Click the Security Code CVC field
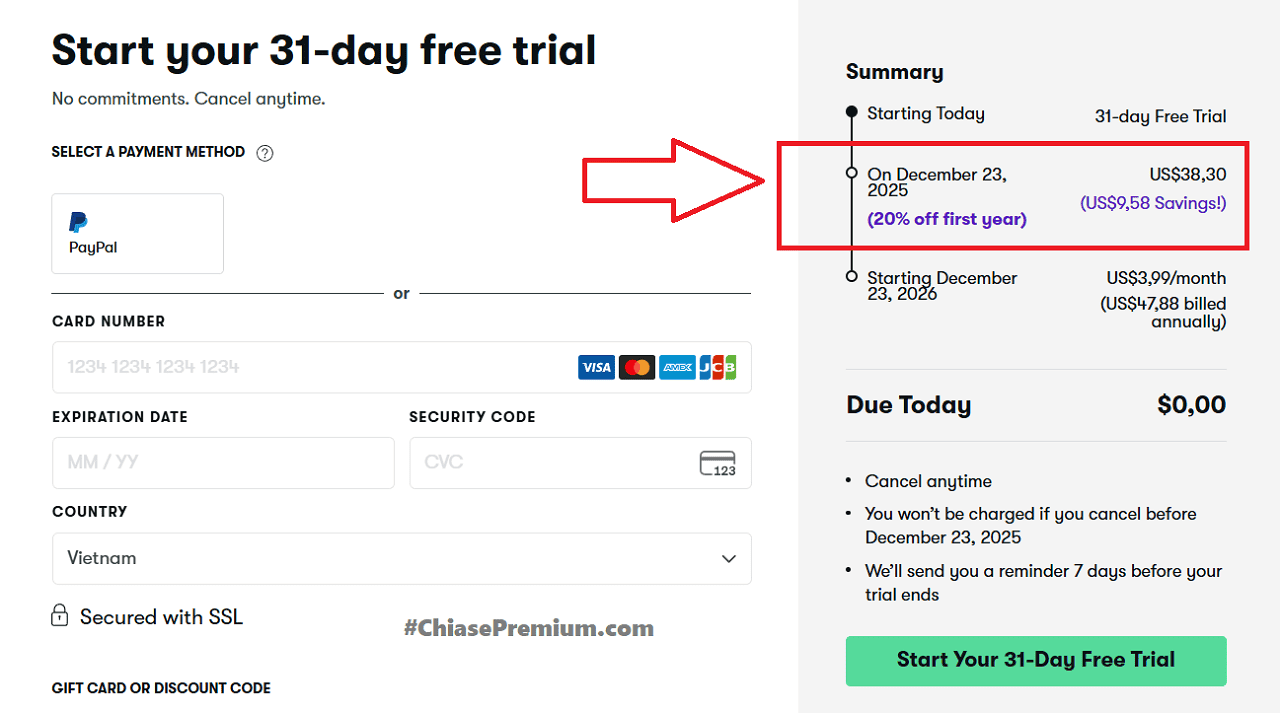 [x=550, y=463]
